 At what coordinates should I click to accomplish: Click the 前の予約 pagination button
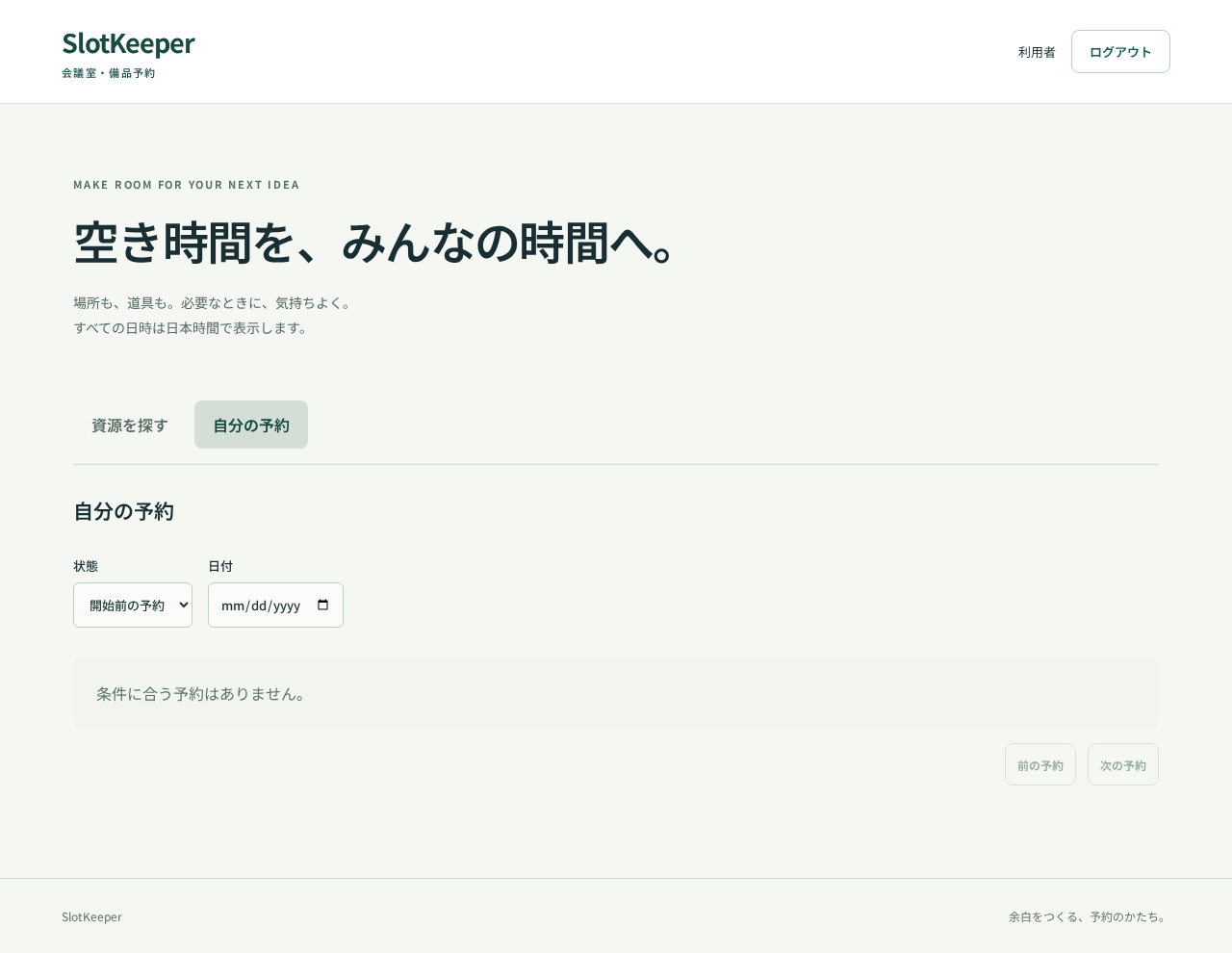coord(1040,764)
